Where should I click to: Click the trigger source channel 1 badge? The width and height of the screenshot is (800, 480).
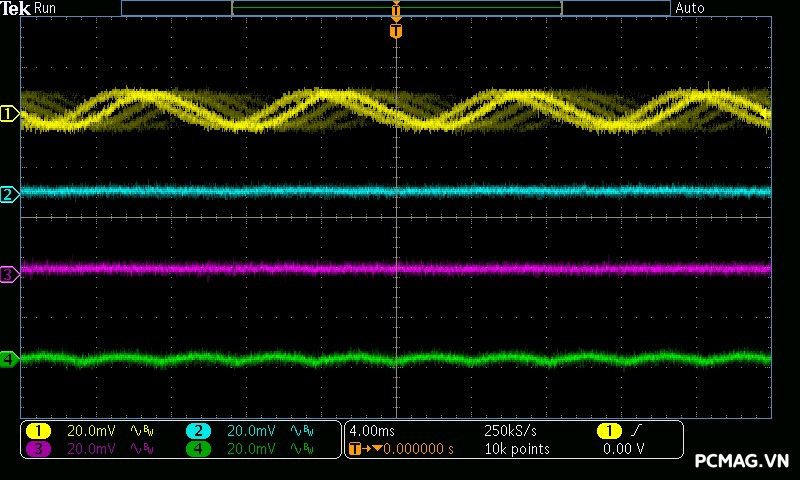tap(609, 431)
